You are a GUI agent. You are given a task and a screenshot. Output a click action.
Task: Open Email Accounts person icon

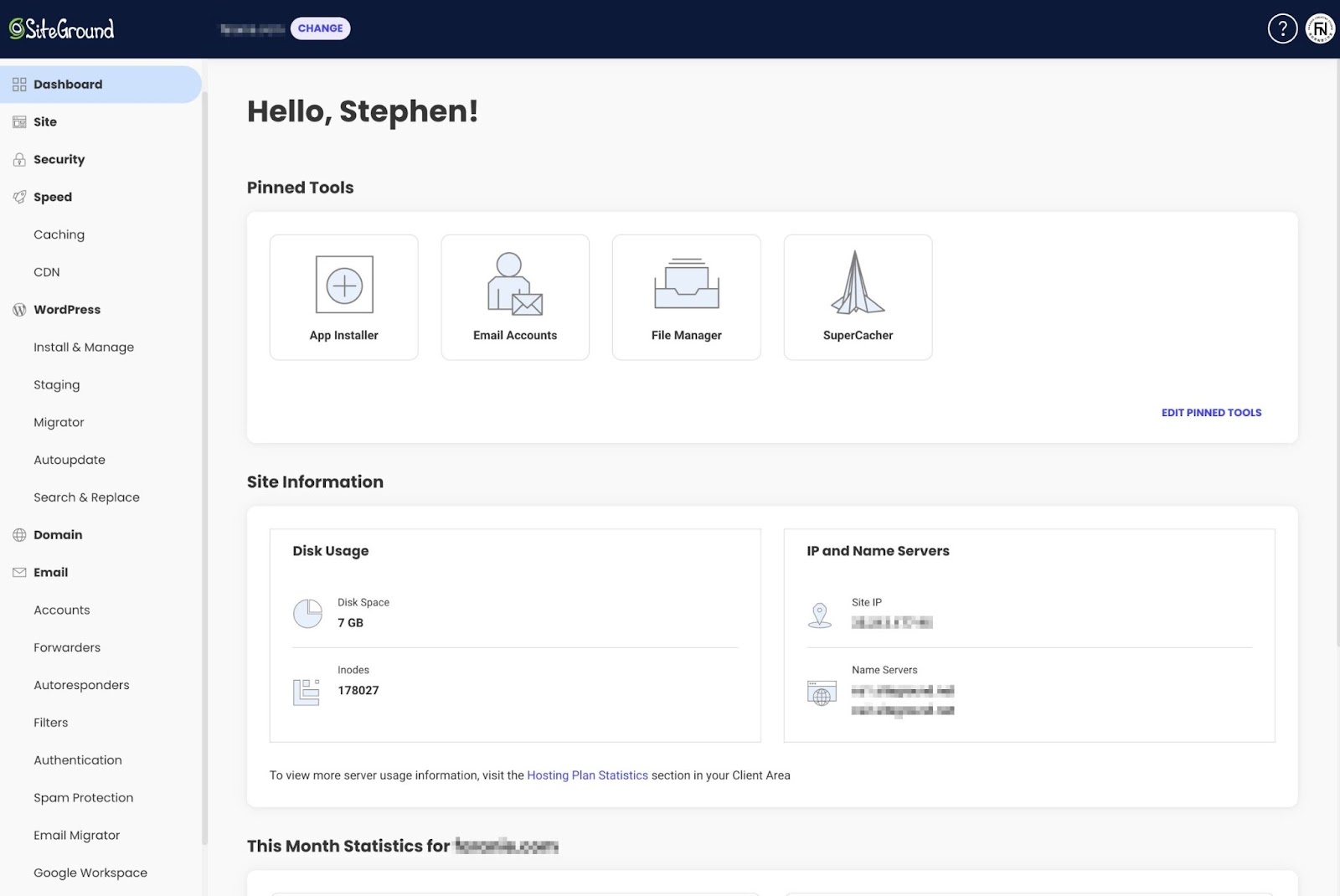tap(515, 284)
